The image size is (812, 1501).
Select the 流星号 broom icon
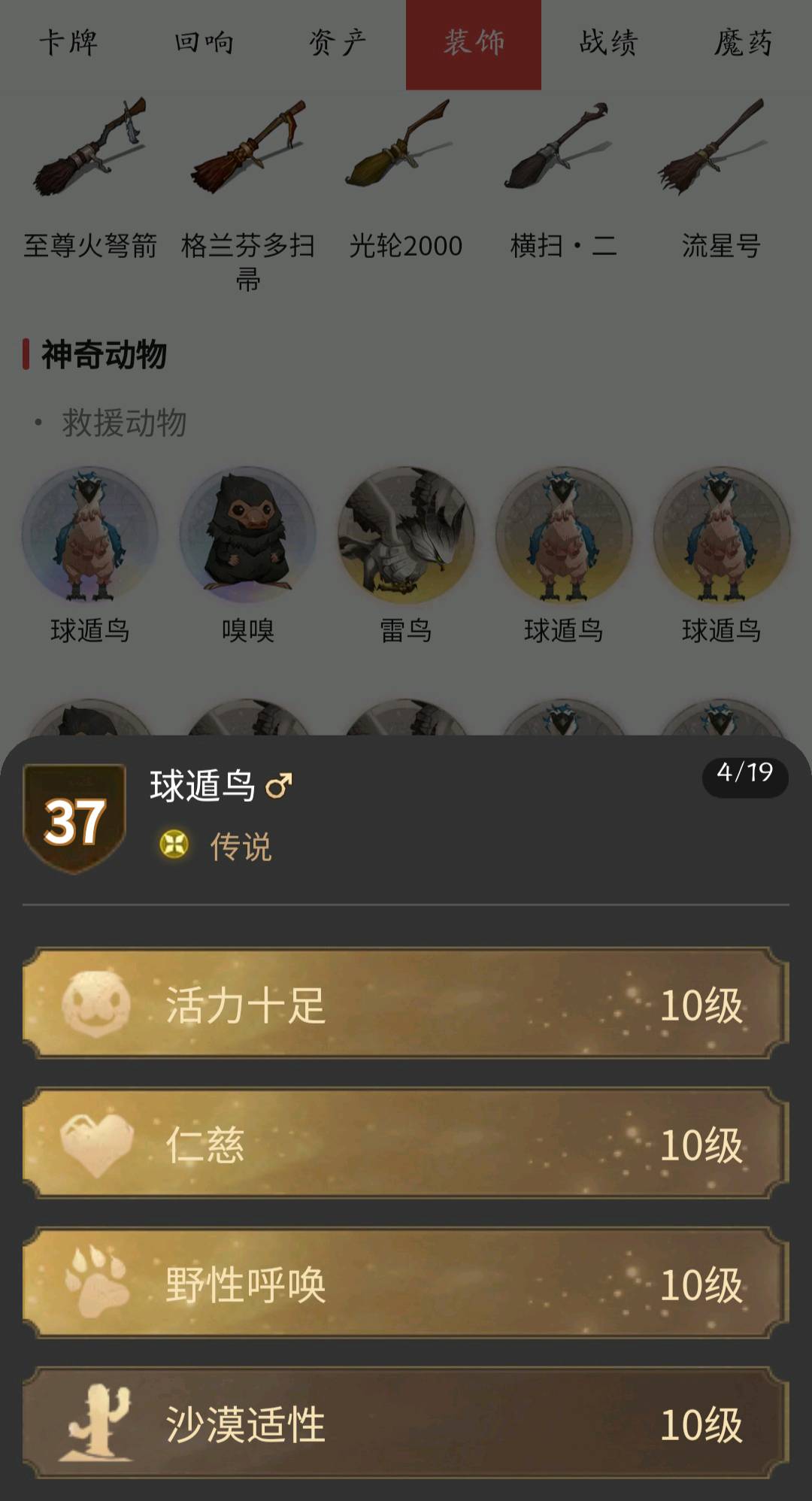point(713,146)
